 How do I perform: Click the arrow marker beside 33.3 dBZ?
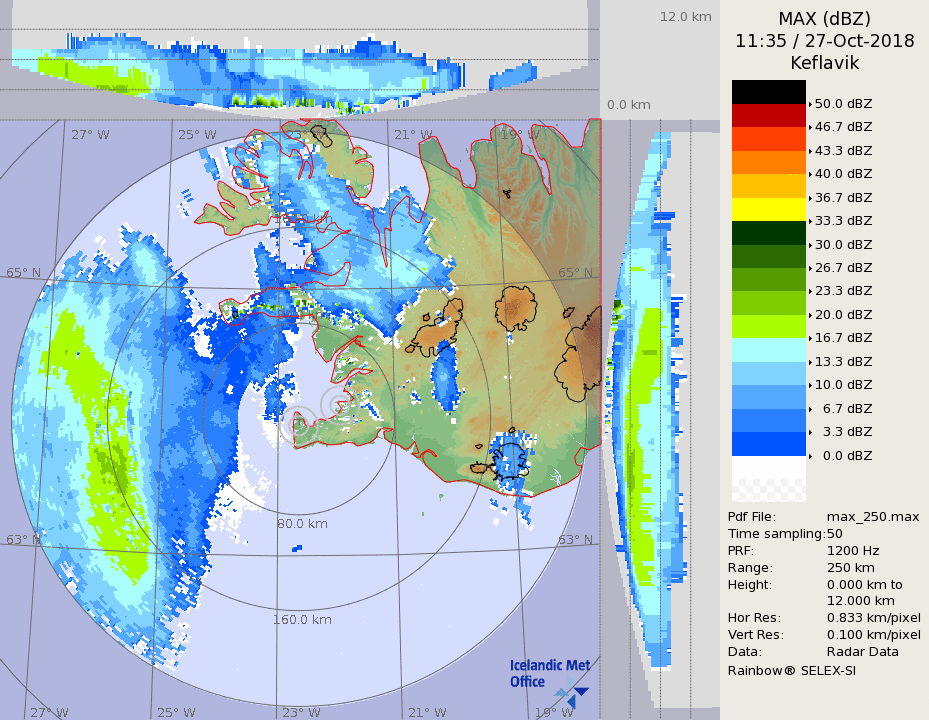pos(810,220)
